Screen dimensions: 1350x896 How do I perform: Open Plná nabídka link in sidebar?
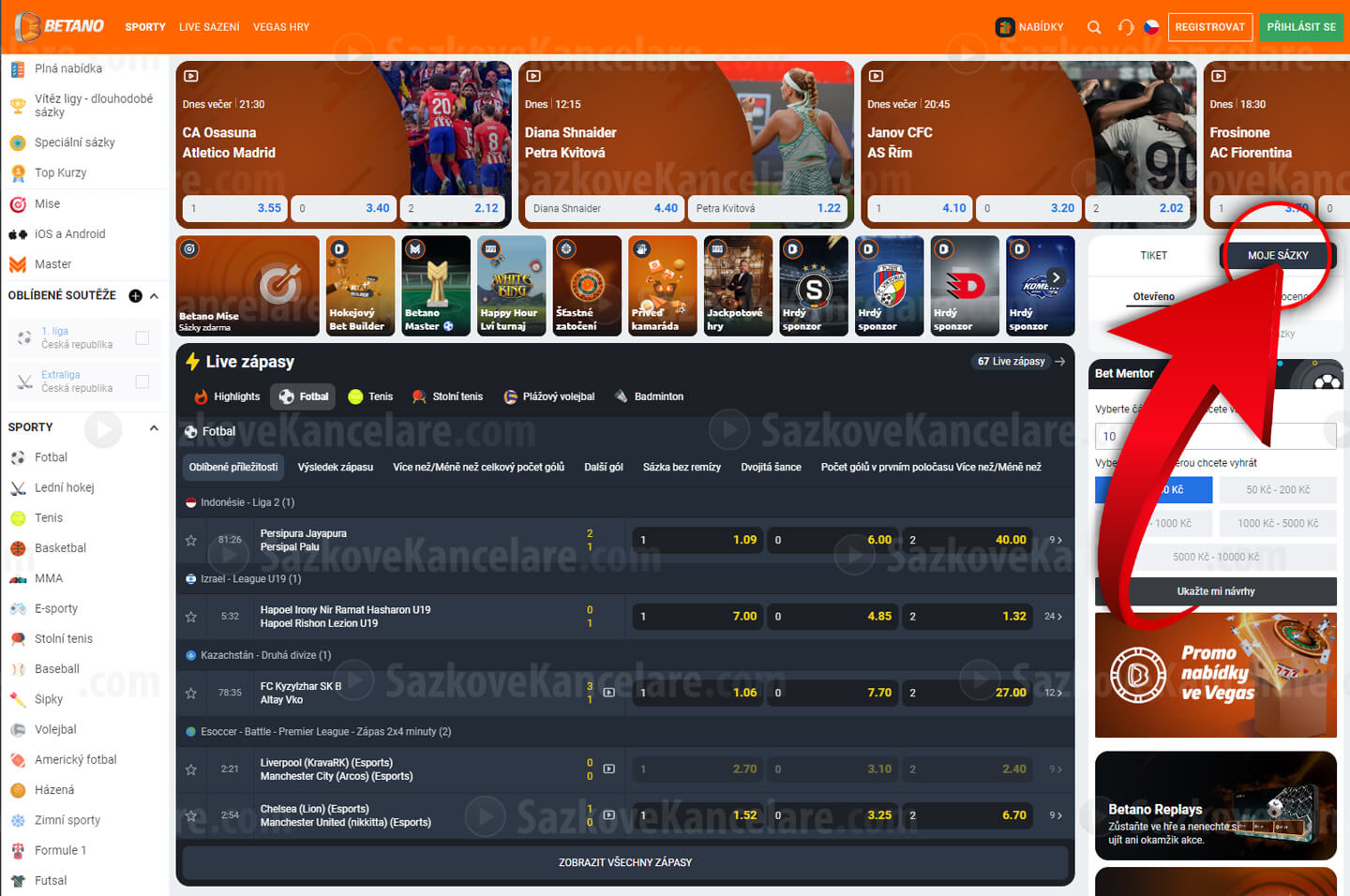pyautogui.click(x=68, y=68)
